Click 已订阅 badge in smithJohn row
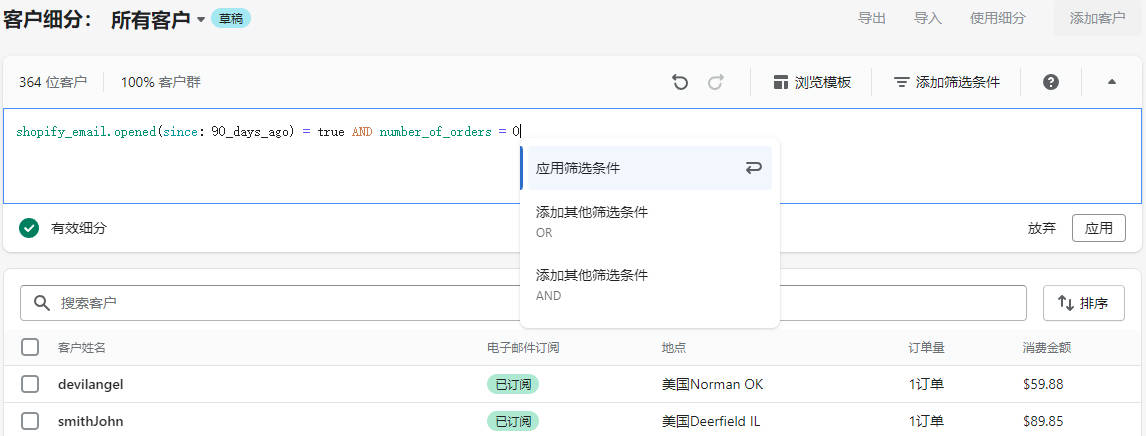Screen dimensions: 1146x436 point(513,421)
